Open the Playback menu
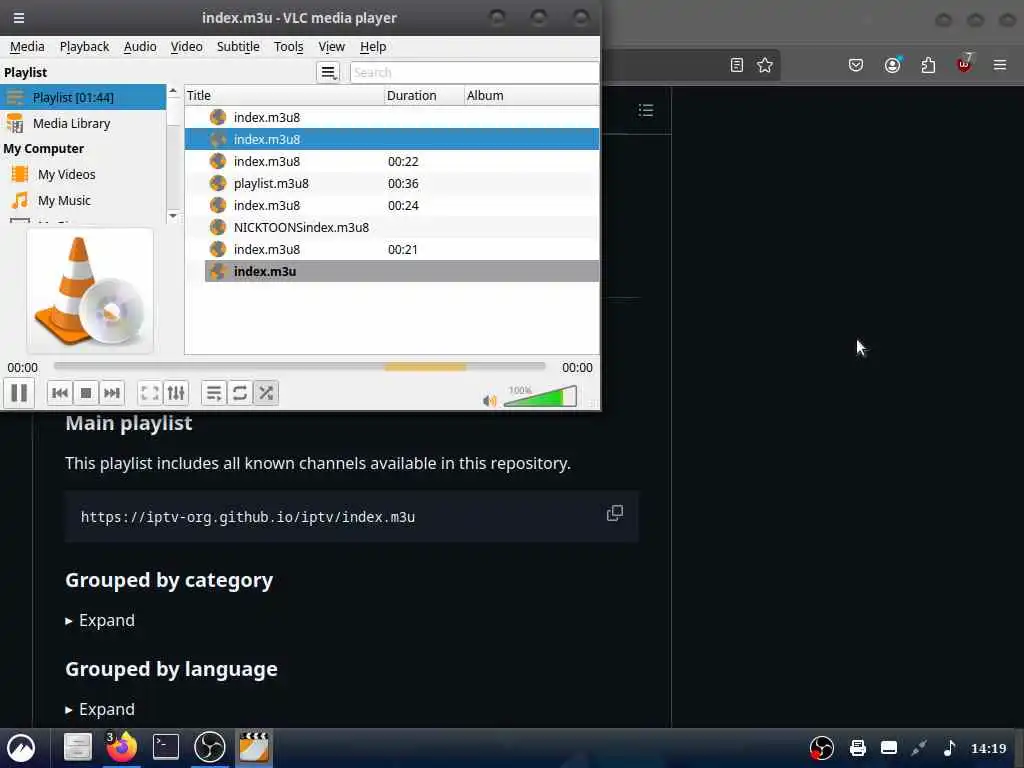 pos(84,46)
